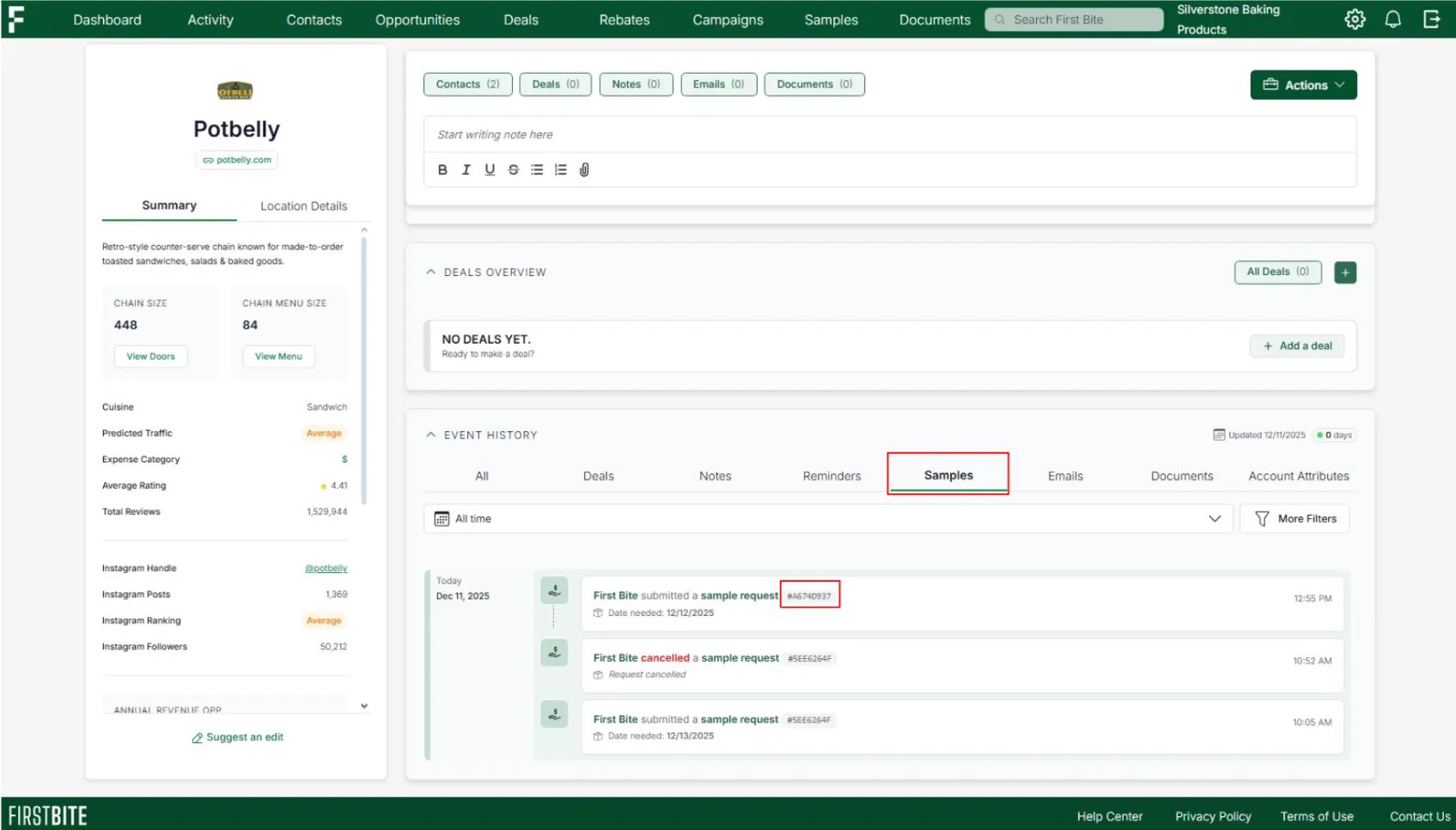1456x830 pixels.
Task: Click the summary panel scrollbar
Action: point(364,369)
